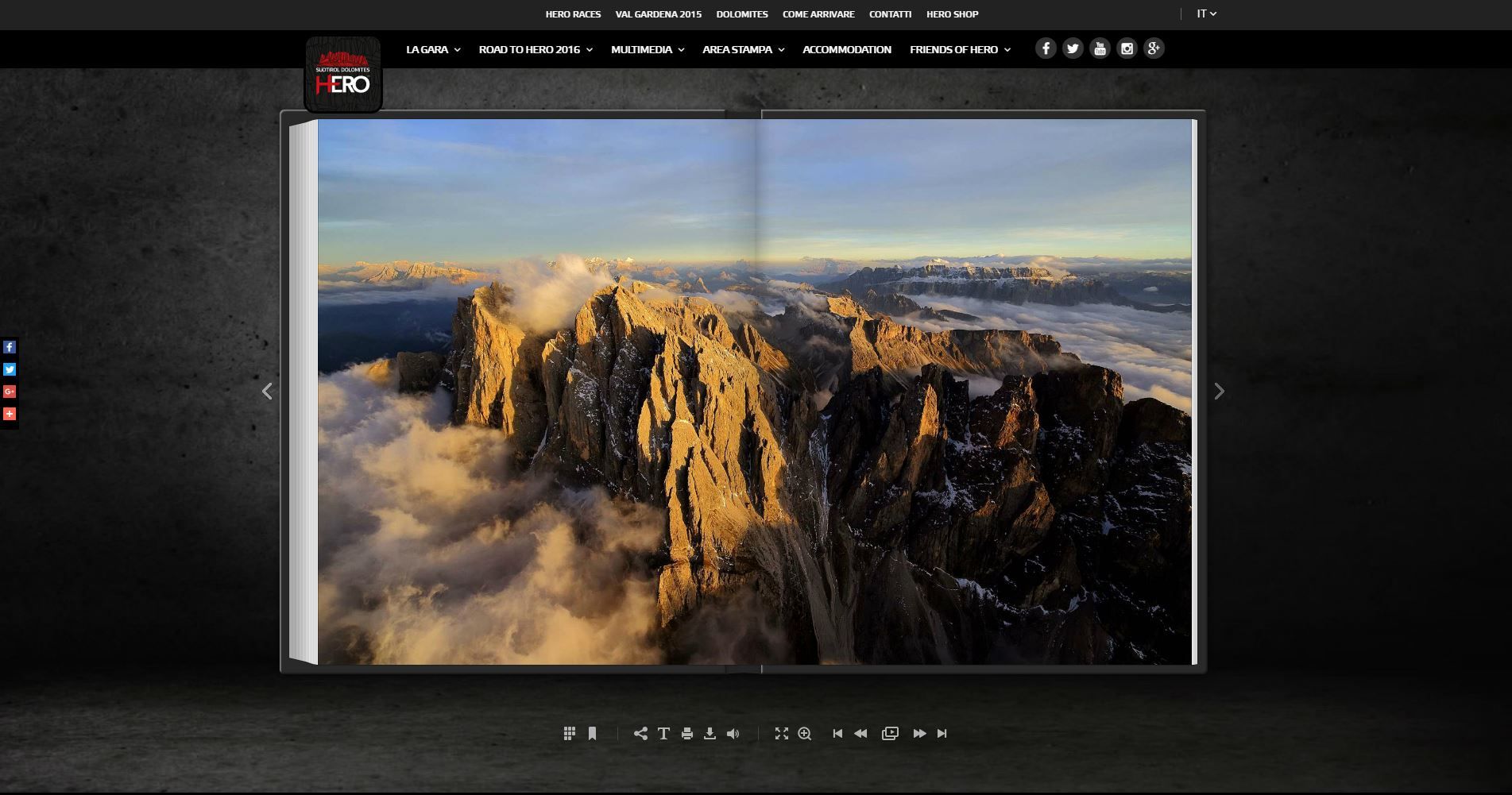
Task: Go to Hero Races
Action: 573,14
